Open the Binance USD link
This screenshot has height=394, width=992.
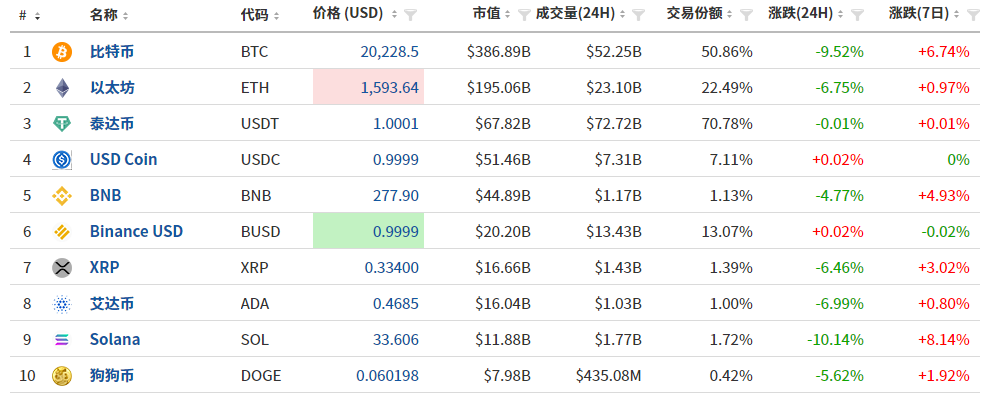[136, 232]
